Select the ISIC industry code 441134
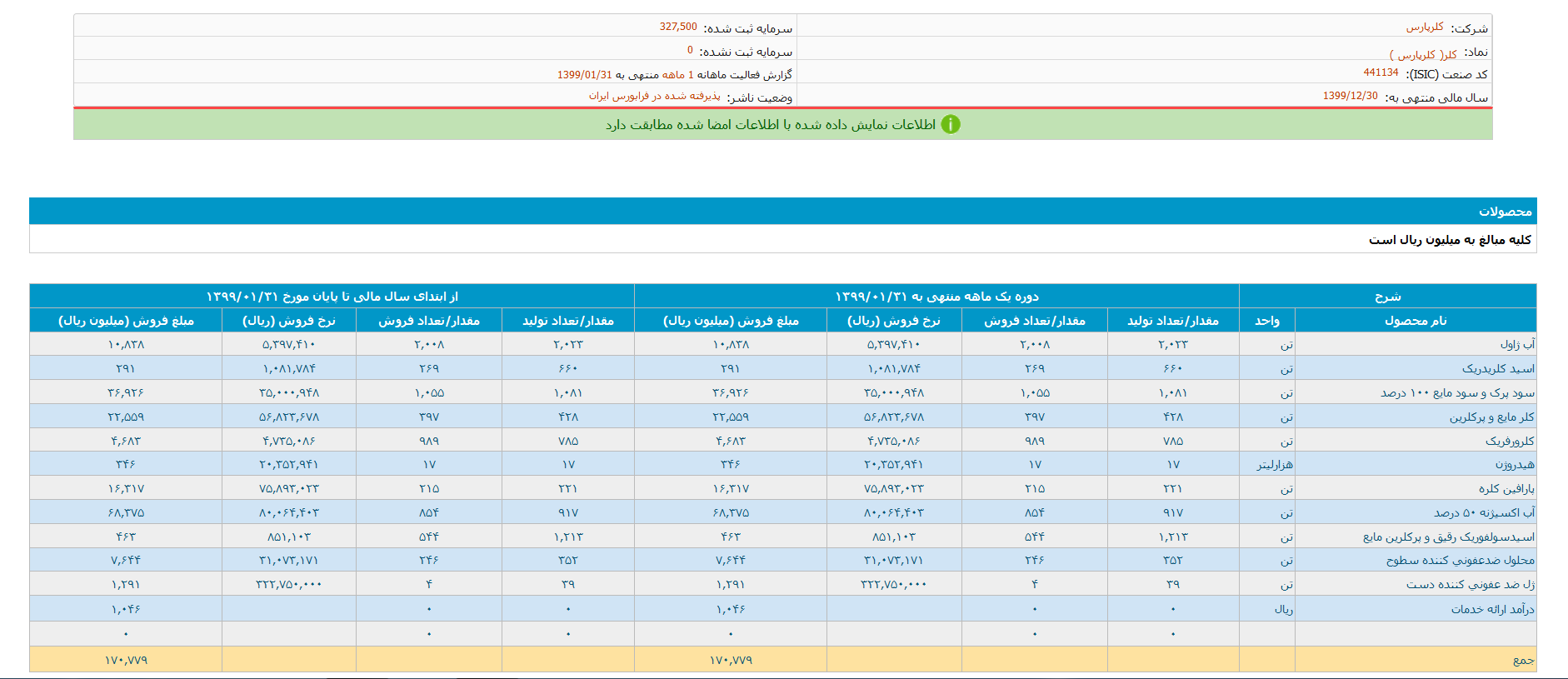The height and width of the screenshot is (679, 1568). (x=1381, y=73)
